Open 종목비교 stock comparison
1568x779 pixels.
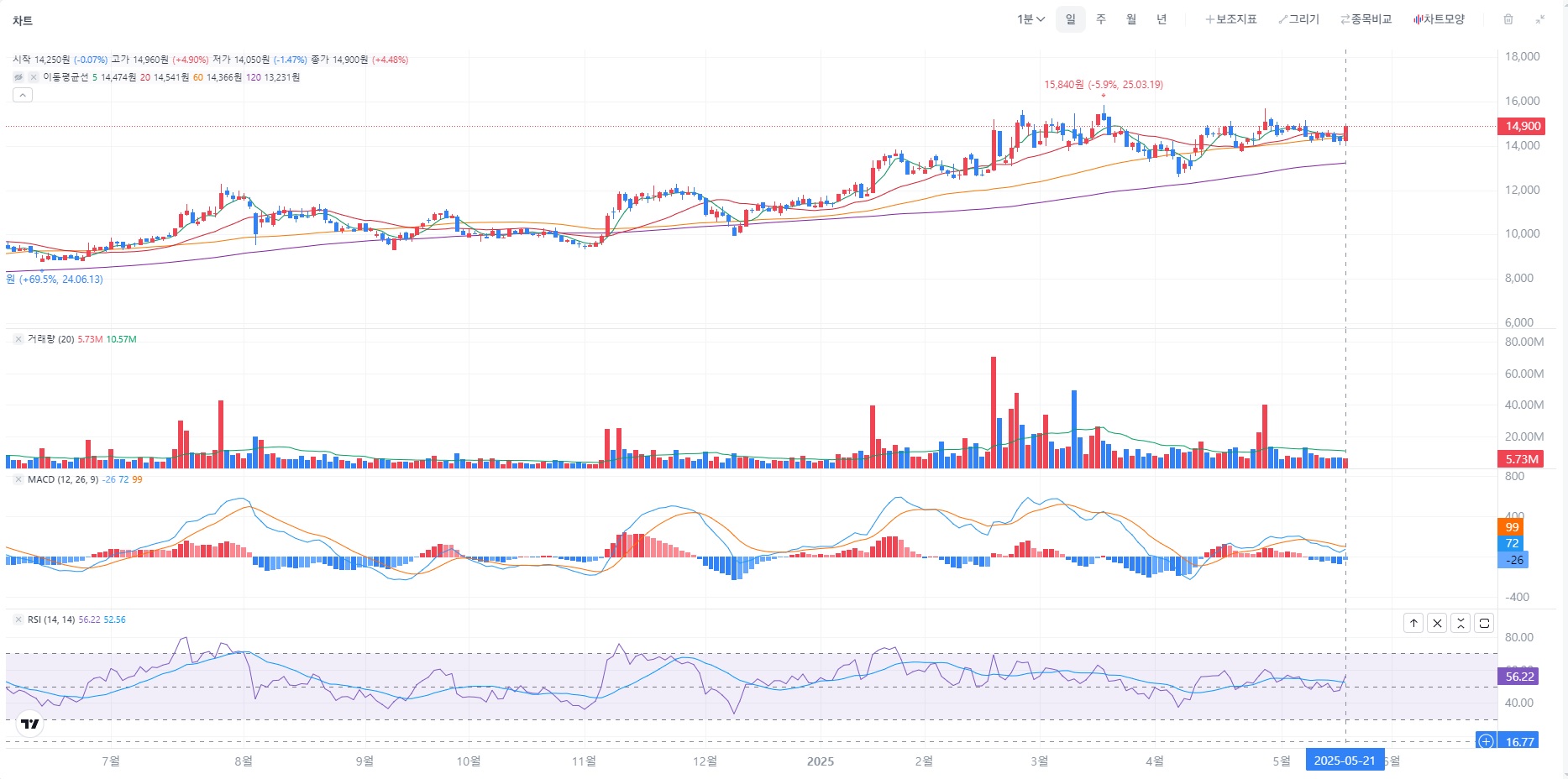[x=1366, y=19]
